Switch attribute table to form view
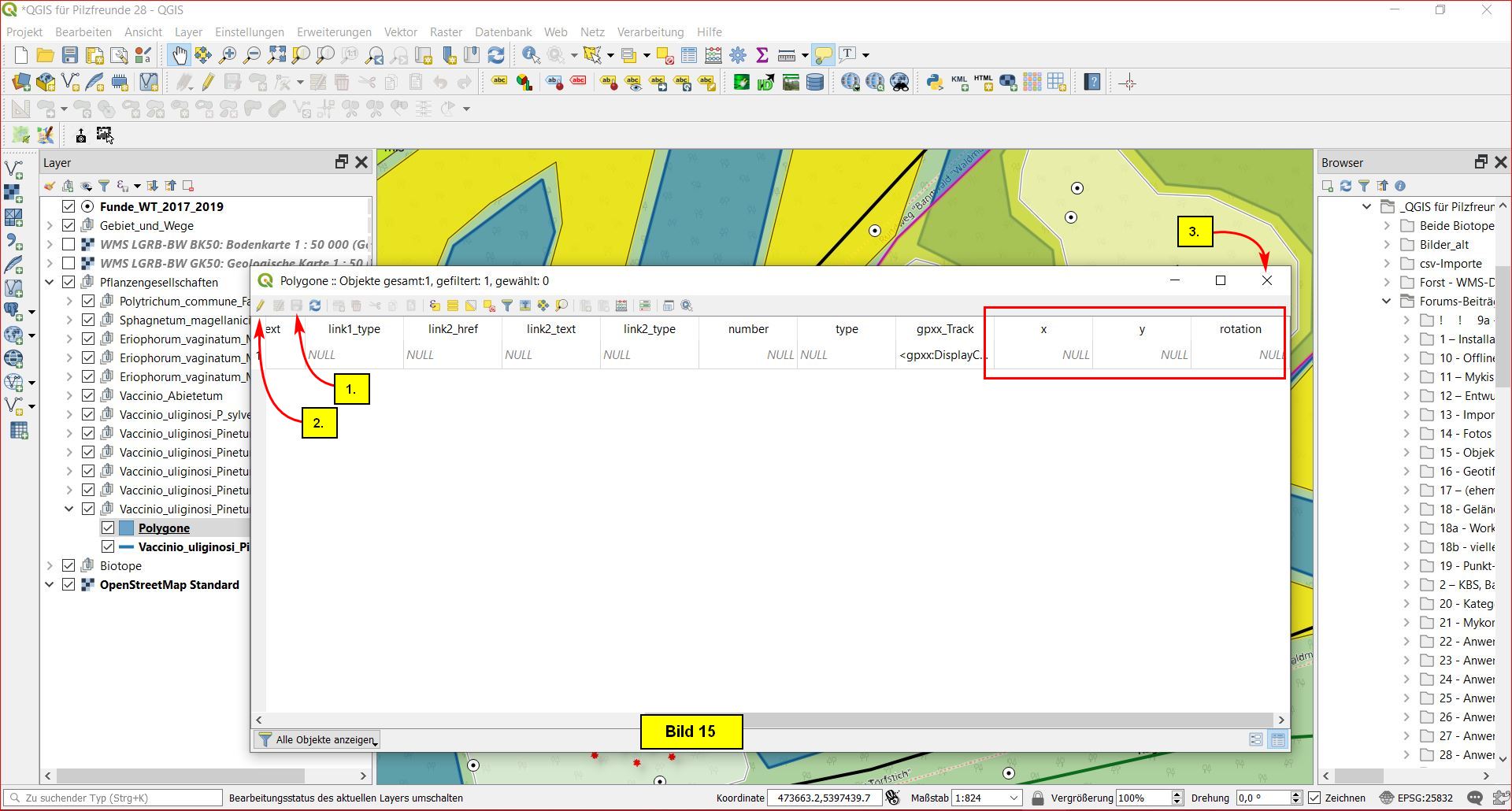This screenshot has width=1512, height=811. 1256,739
